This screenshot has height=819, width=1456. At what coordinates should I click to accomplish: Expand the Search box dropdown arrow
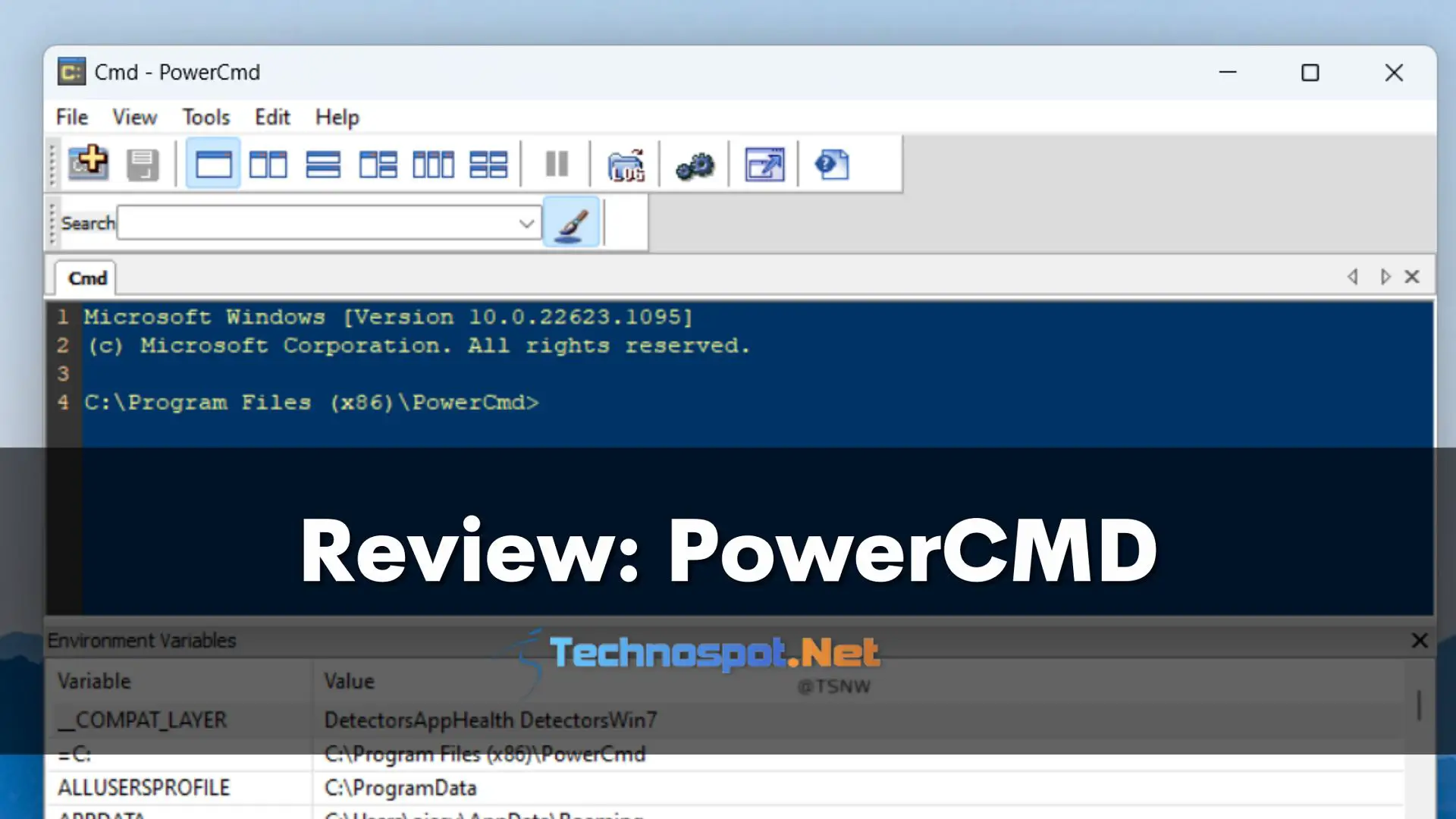526,223
